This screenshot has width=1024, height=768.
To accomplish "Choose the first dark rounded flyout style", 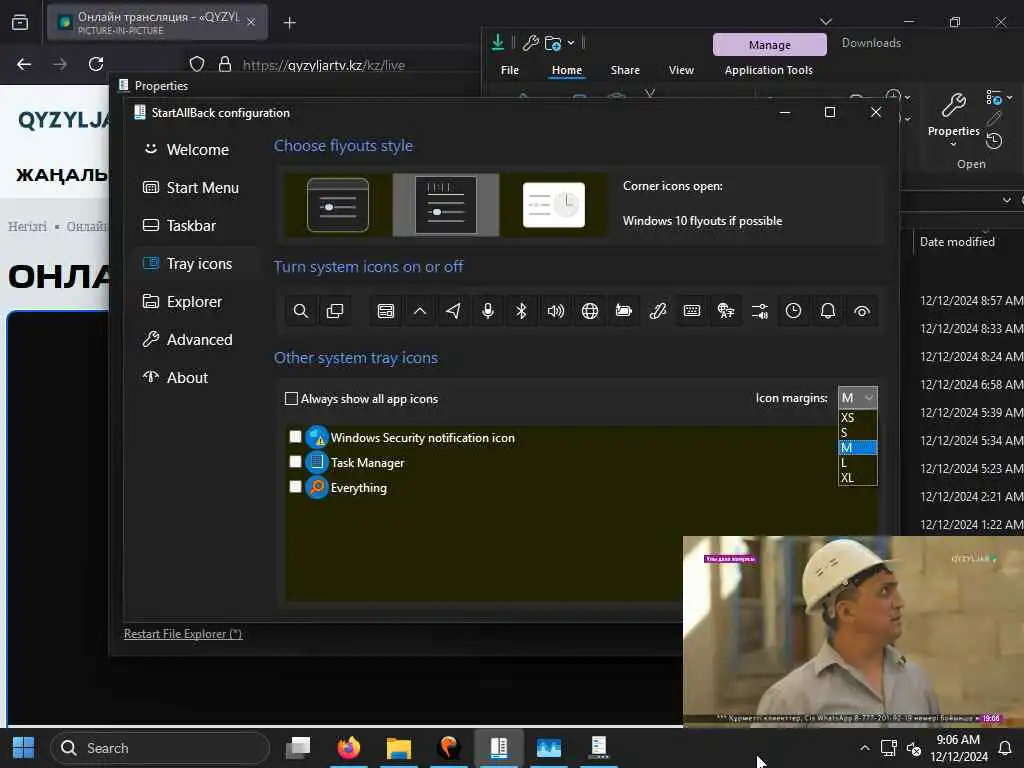I will tap(338, 205).
